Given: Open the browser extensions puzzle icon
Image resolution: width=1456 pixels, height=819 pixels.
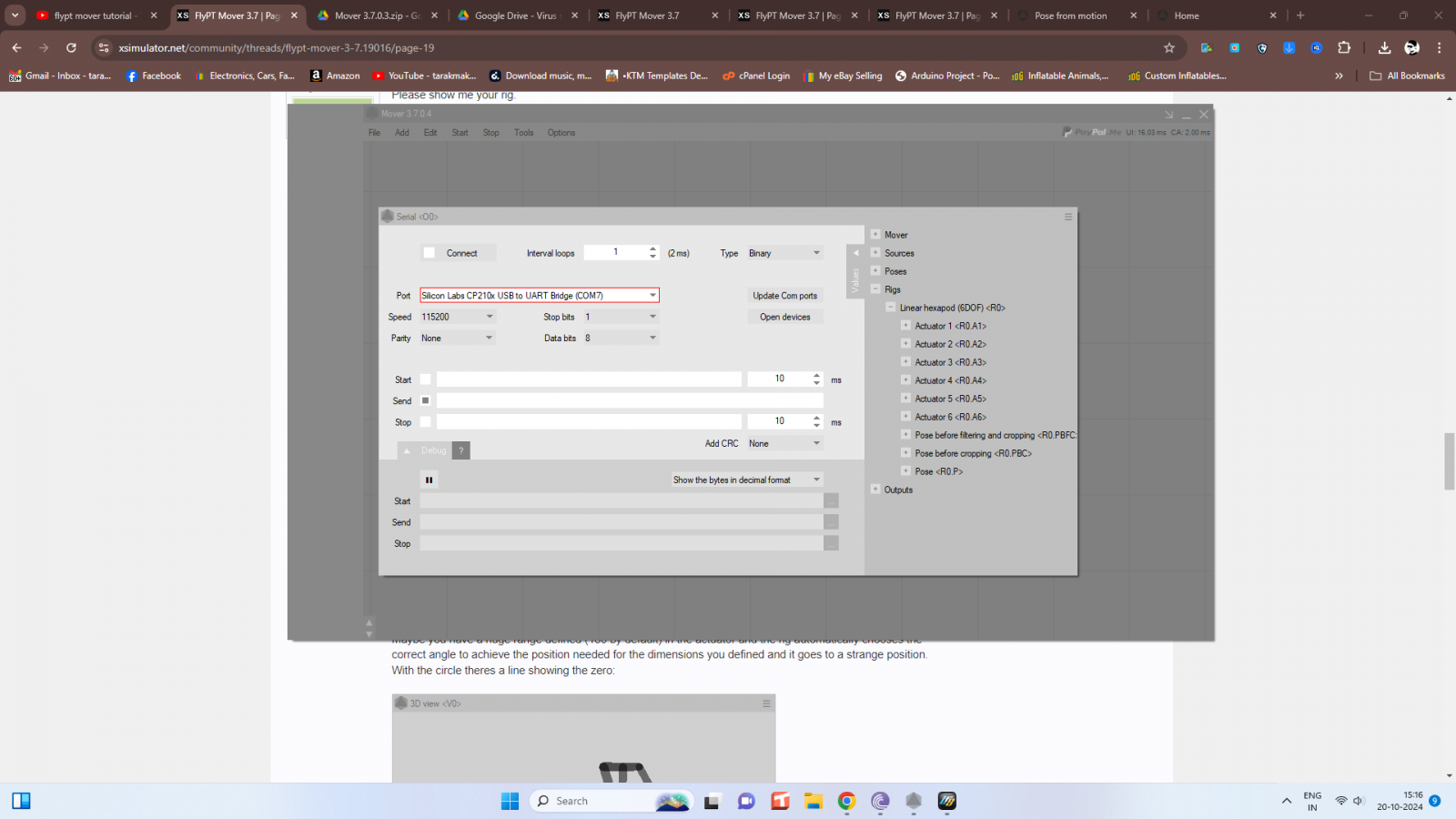Looking at the screenshot, I should click(x=1344, y=47).
